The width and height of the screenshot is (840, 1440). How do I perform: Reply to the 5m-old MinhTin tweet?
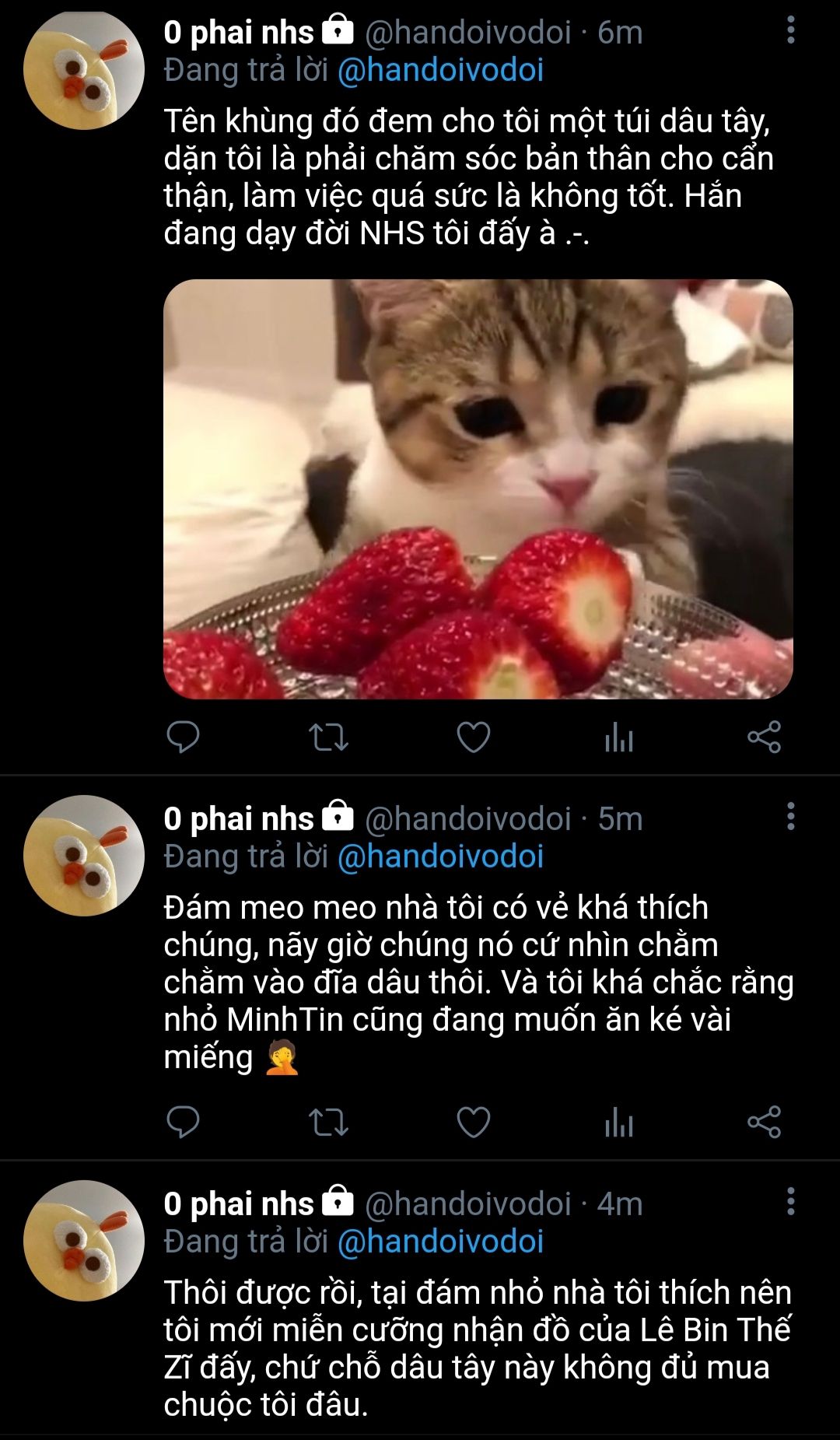coord(184,1122)
